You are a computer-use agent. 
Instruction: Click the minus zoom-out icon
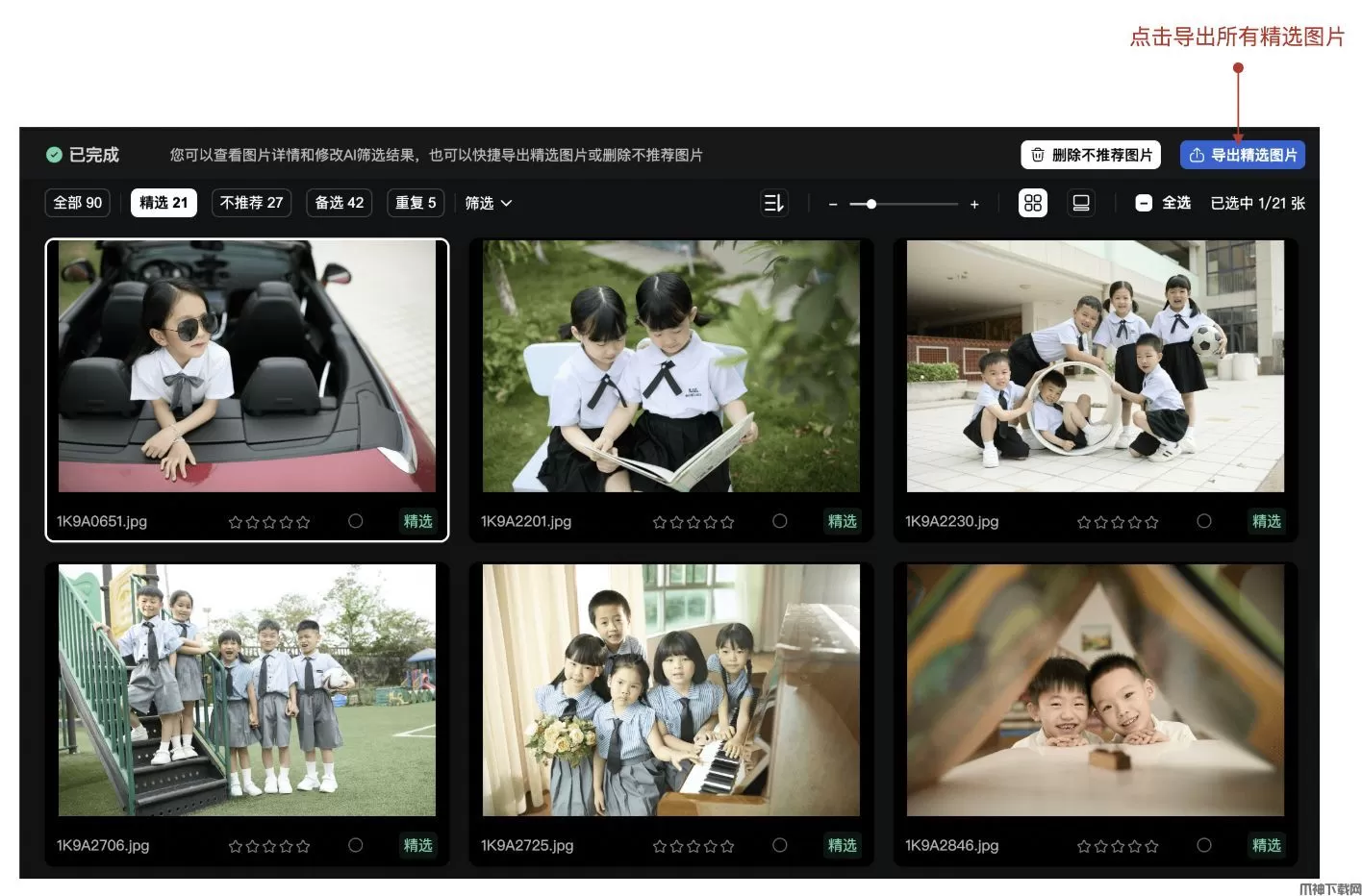tap(833, 204)
